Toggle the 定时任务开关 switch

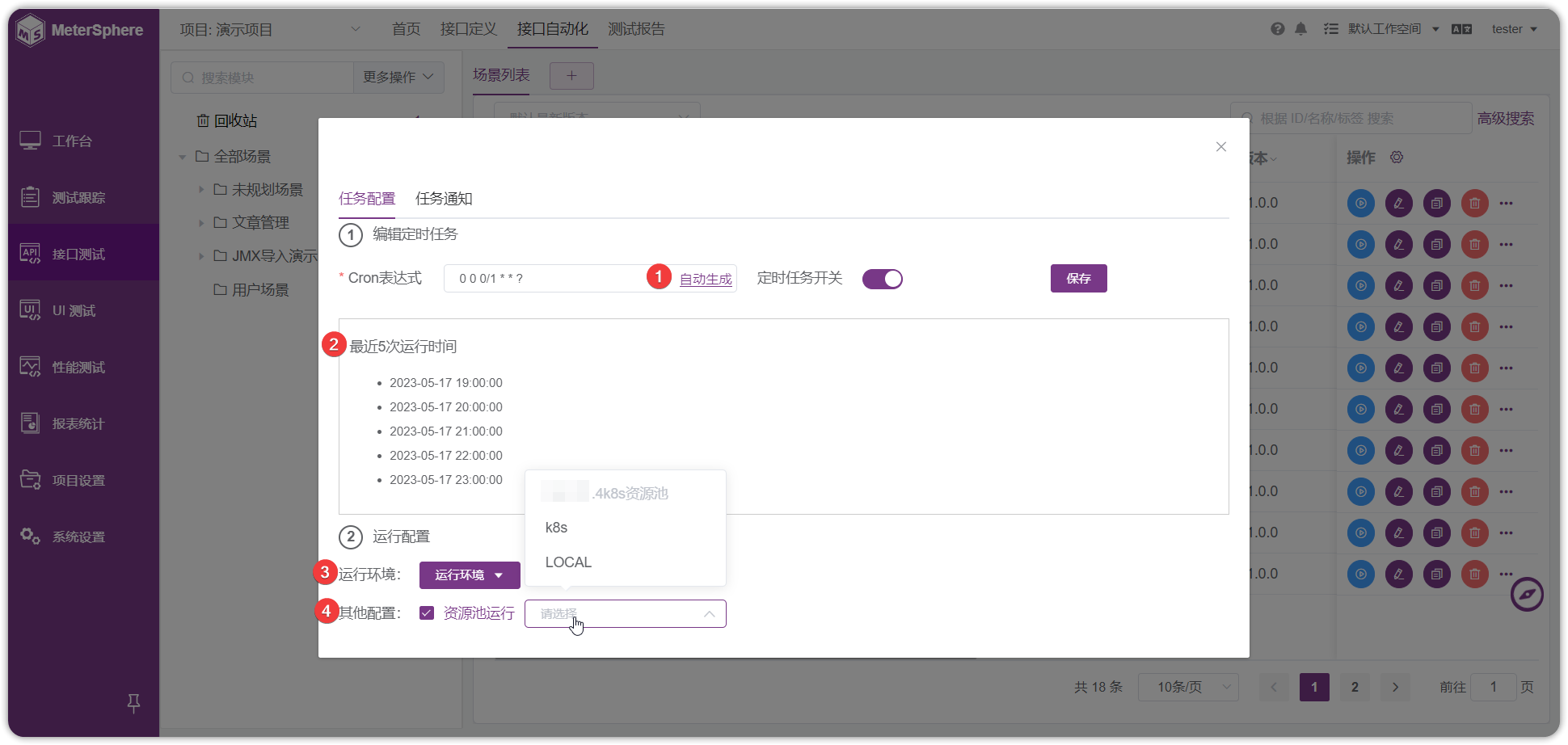[x=883, y=279]
